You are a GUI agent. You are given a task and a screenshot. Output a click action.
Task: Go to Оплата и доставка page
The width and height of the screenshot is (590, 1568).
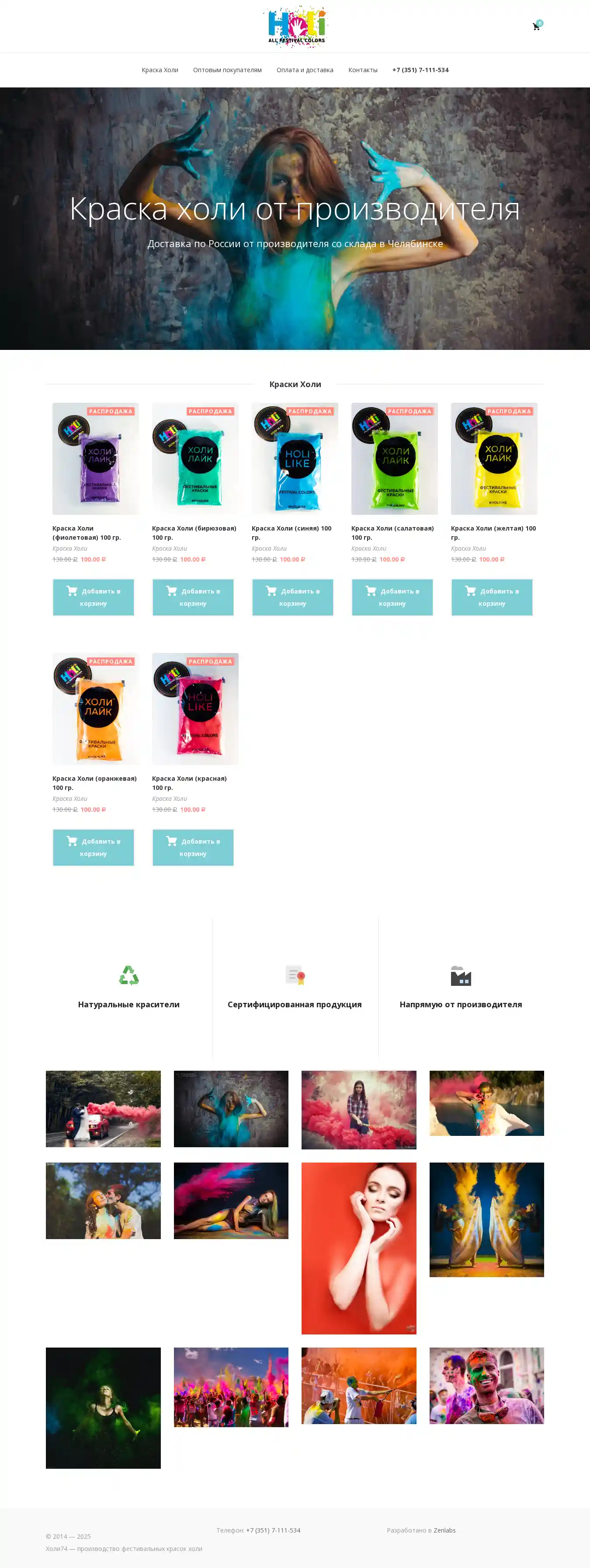[x=305, y=70]
